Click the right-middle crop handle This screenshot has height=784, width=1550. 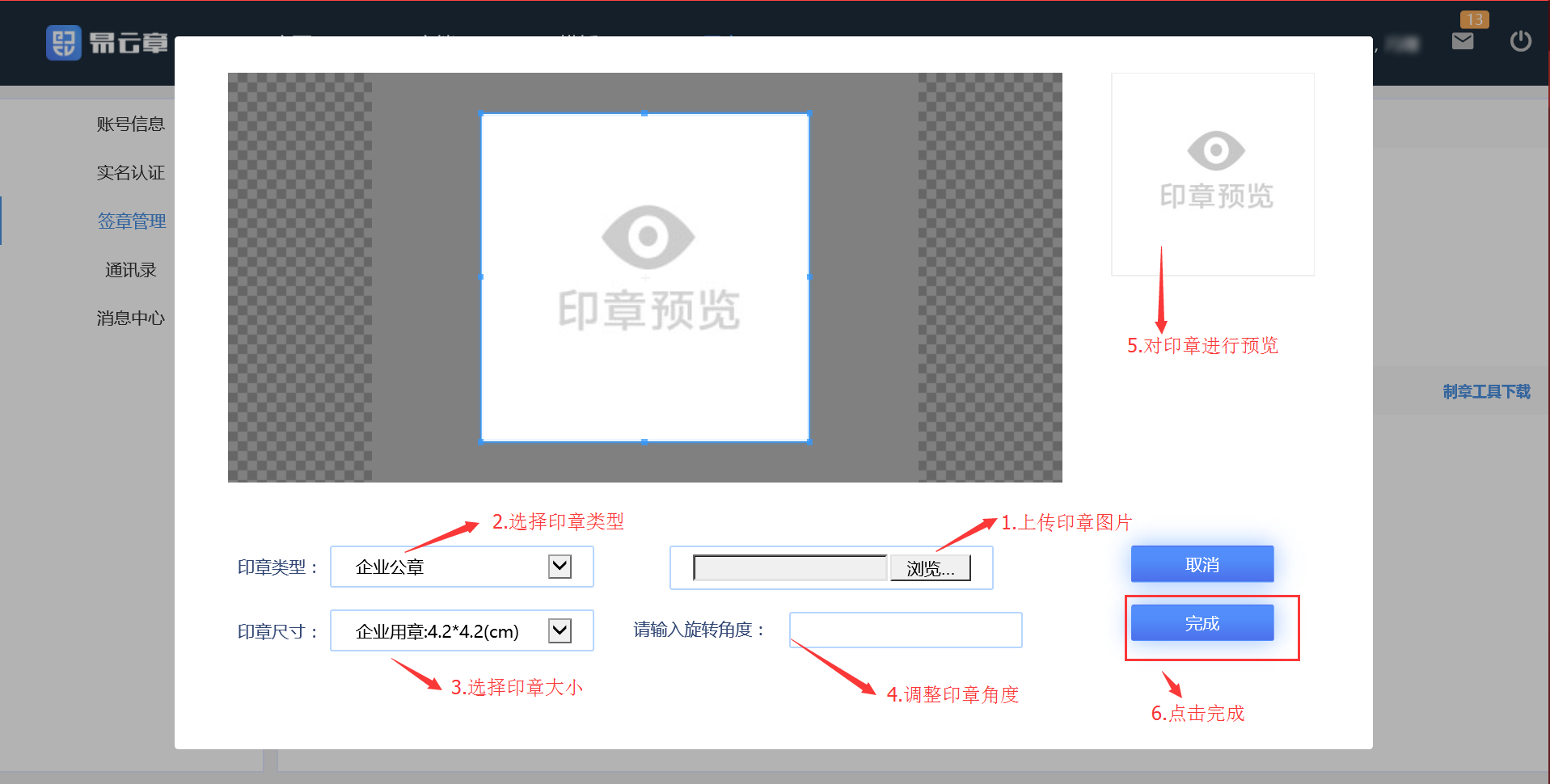pos(809,277)
